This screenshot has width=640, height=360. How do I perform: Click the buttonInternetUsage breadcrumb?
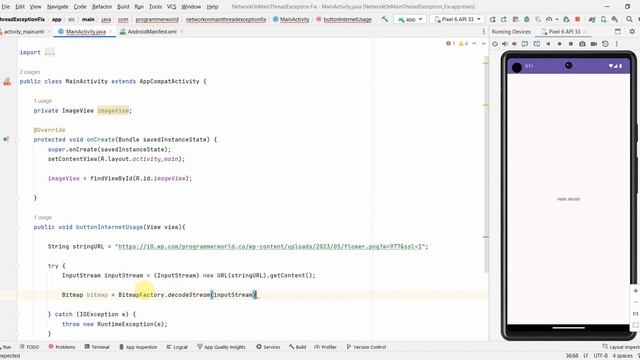(344, 19)
